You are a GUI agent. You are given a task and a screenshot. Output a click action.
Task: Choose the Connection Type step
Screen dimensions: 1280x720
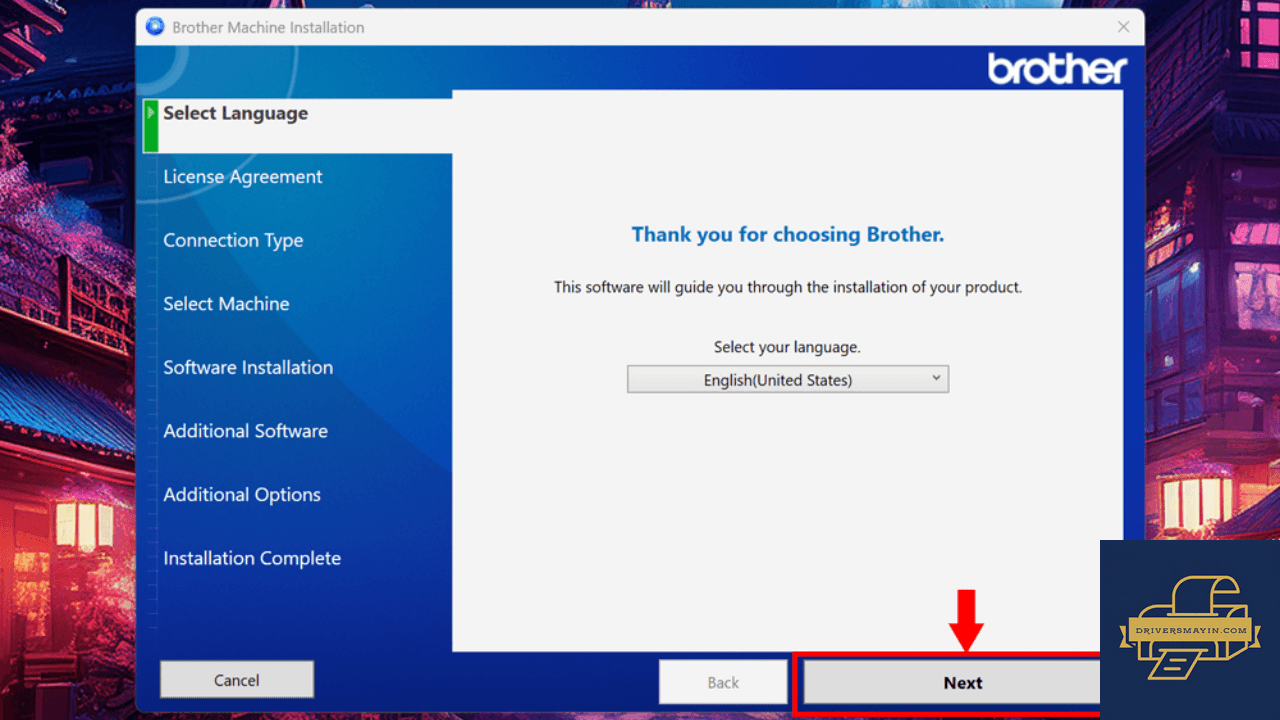point(233,241)
